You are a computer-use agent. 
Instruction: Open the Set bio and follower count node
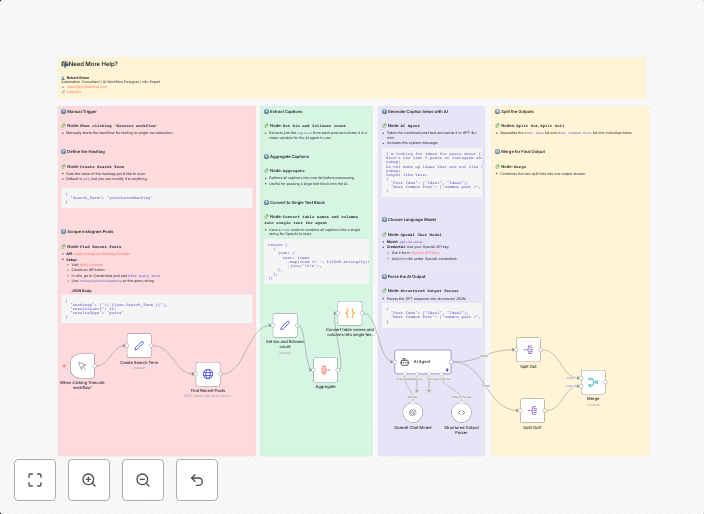pyautogui.click(x=285, y=325)
